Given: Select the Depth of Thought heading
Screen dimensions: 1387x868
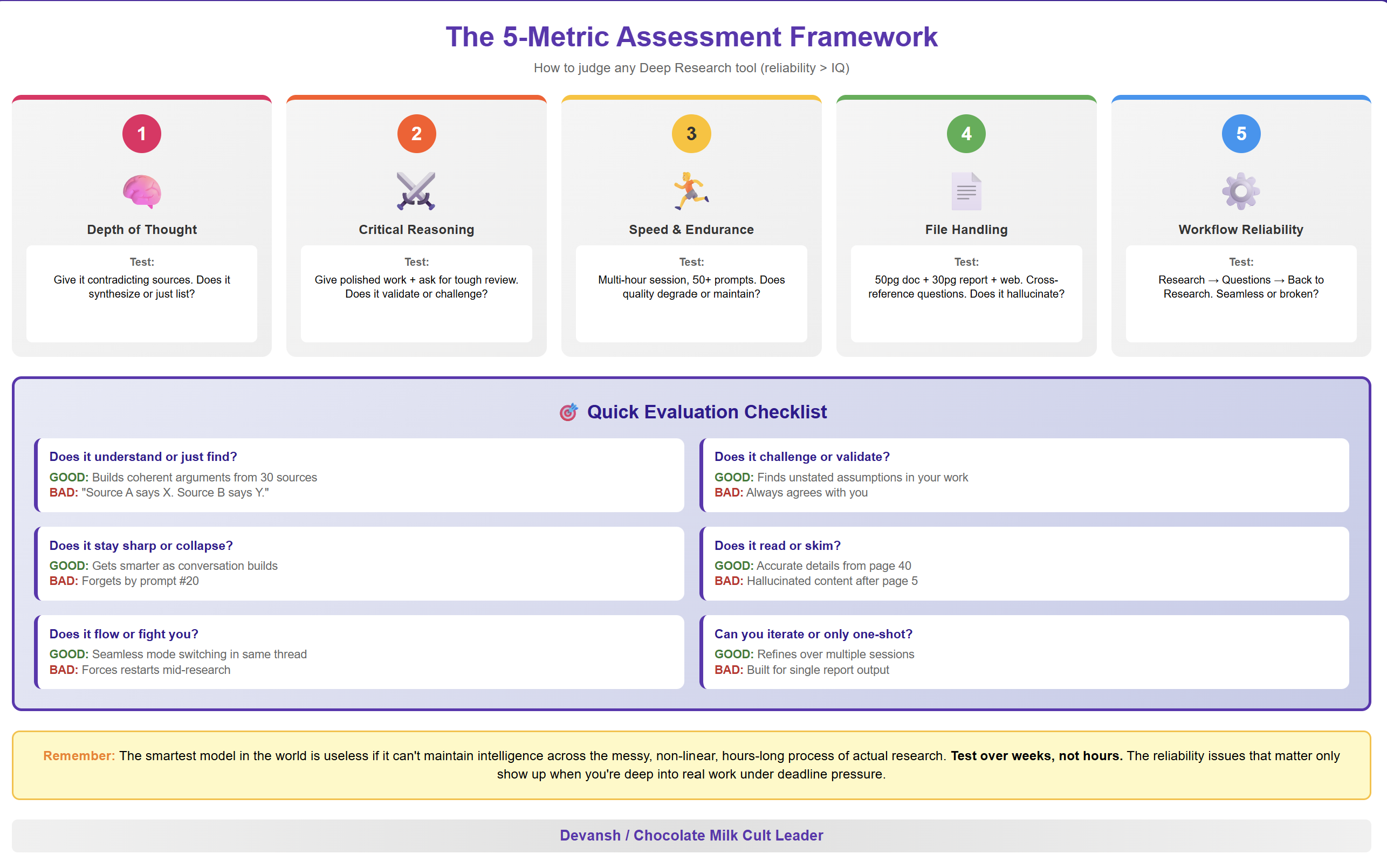Looking at the screenshot, I should (142, 230).
